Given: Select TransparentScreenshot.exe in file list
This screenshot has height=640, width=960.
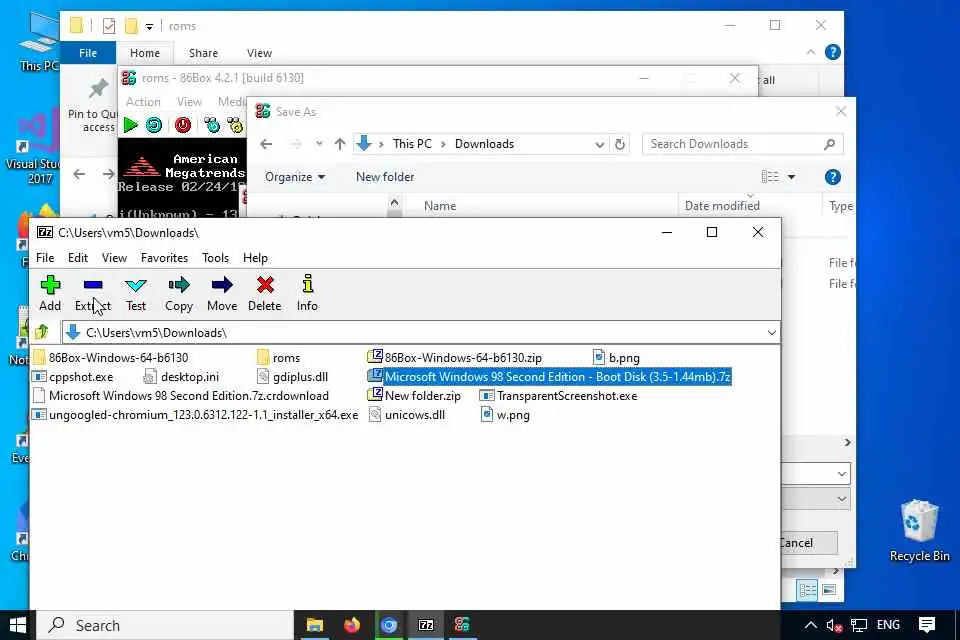Looking at the screenshot, I should [559, 396].
